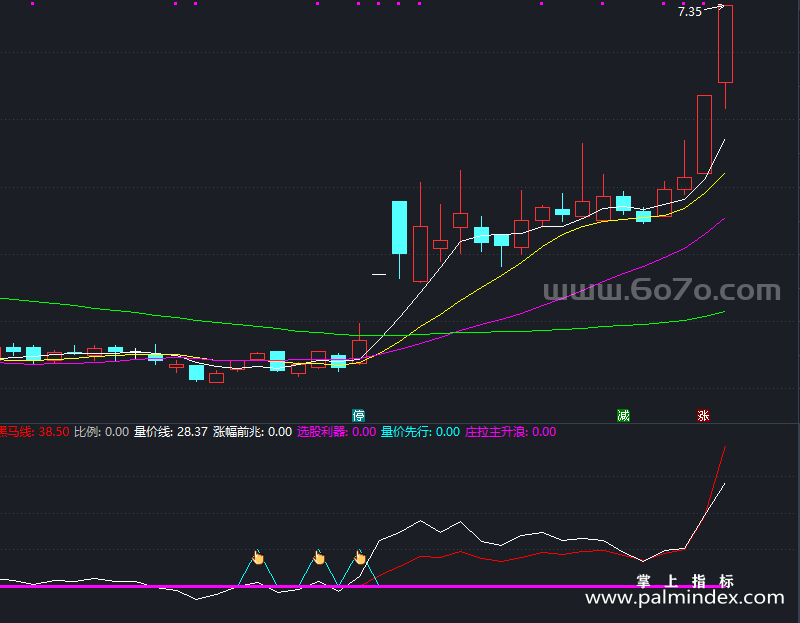Screen dimensions: 800x623
Task: Click the red 涨 marker badge
Action: 704,415
